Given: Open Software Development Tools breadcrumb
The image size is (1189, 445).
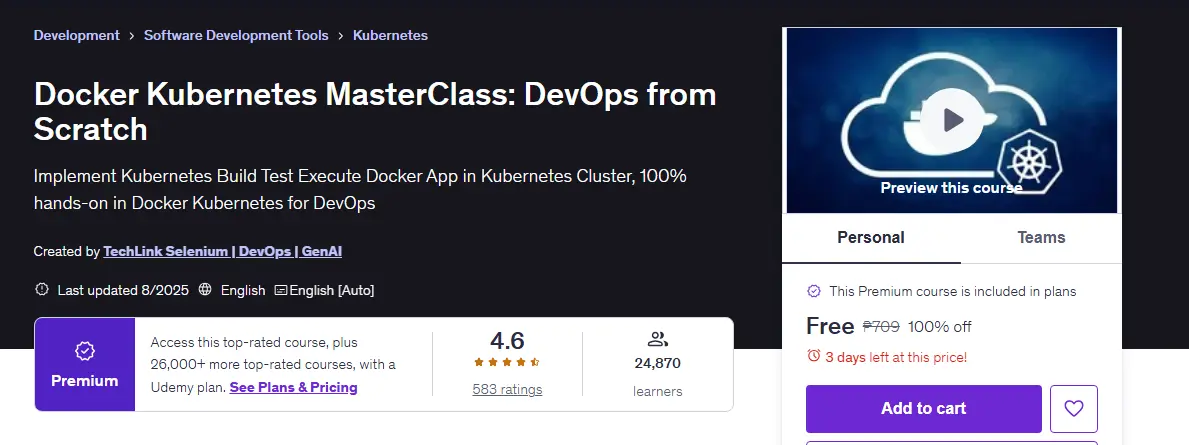Looking at the screenshot, I should [x=236, y=36].
